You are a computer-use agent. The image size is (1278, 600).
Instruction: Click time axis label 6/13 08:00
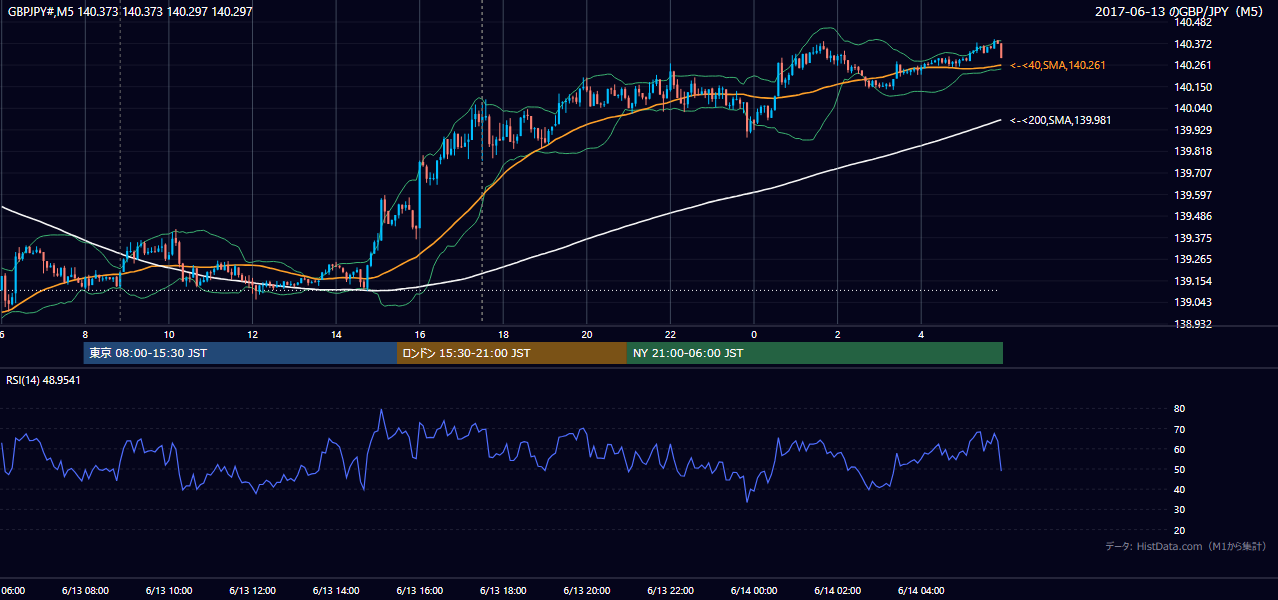tap(85, 590)
